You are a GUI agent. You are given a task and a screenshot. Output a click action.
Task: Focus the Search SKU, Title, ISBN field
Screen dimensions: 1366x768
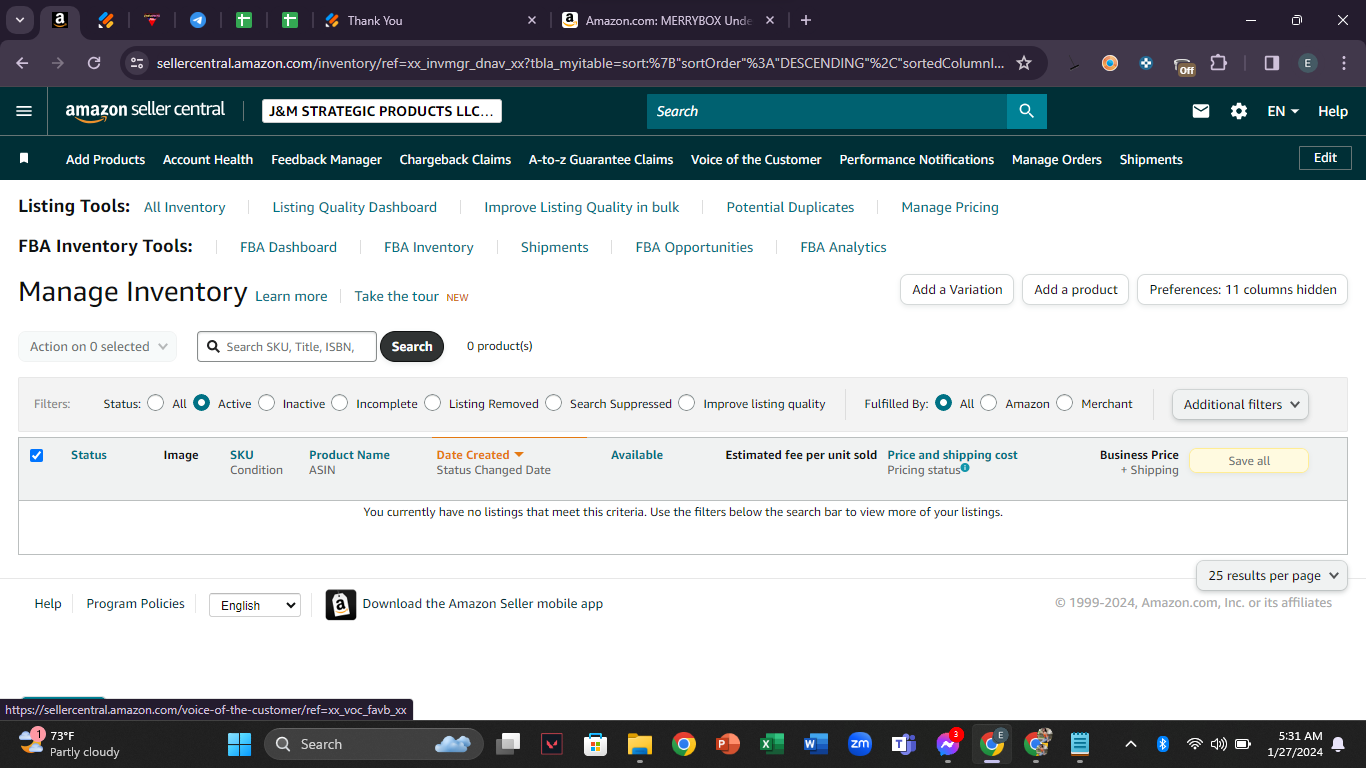coord(288,346)
